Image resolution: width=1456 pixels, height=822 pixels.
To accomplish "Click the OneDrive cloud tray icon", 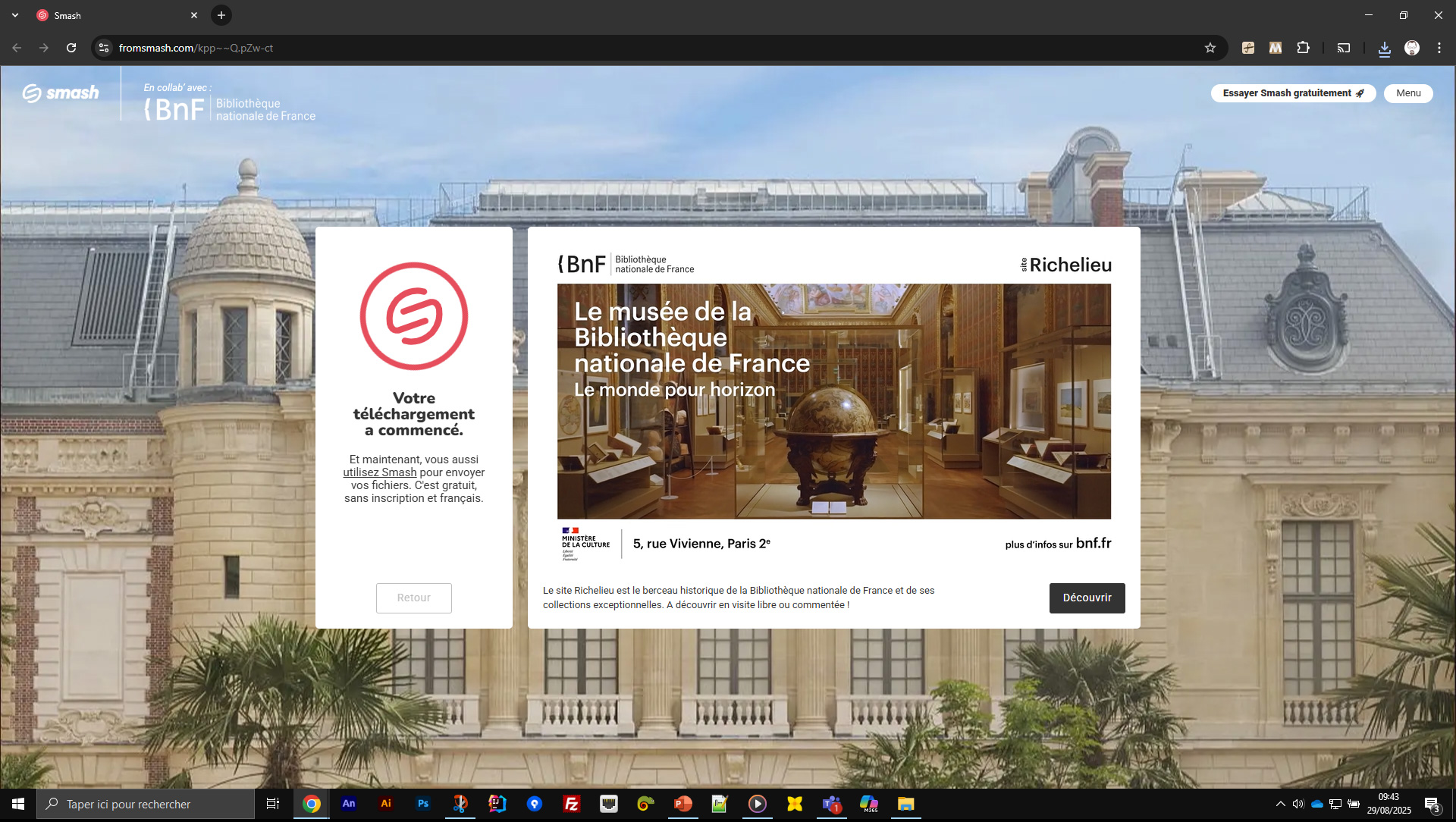I will (1317, 804).
